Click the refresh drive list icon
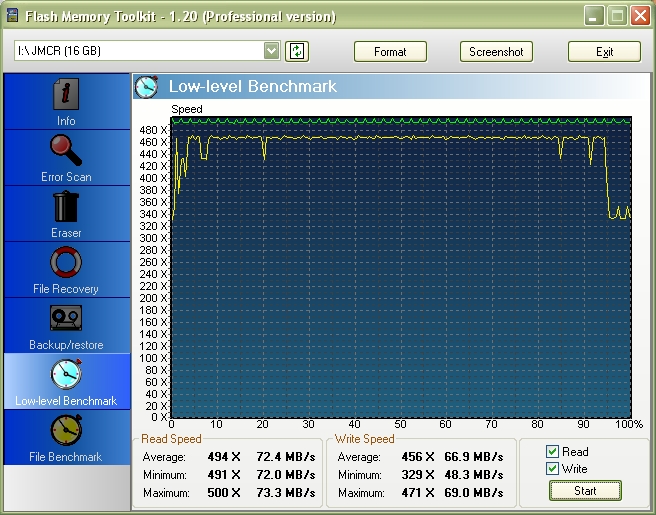Viewport: 656px width, 515px height. point(297,51)
